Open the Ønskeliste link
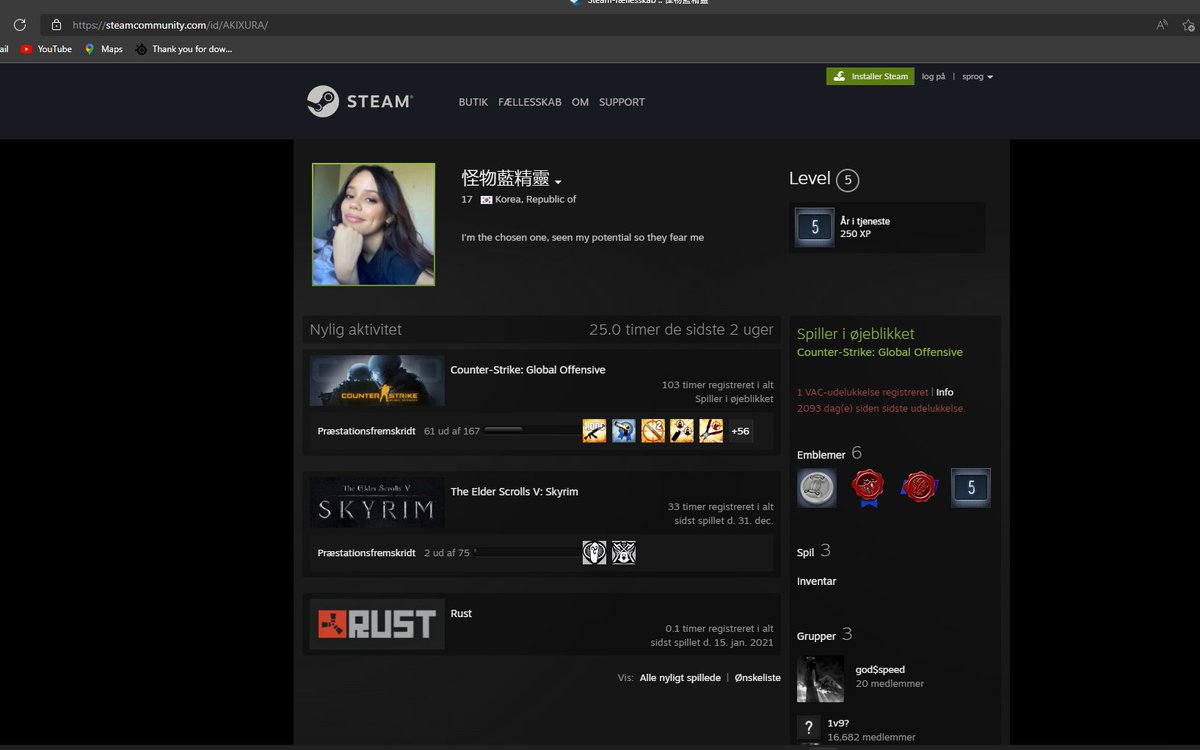 coord(757,678)
